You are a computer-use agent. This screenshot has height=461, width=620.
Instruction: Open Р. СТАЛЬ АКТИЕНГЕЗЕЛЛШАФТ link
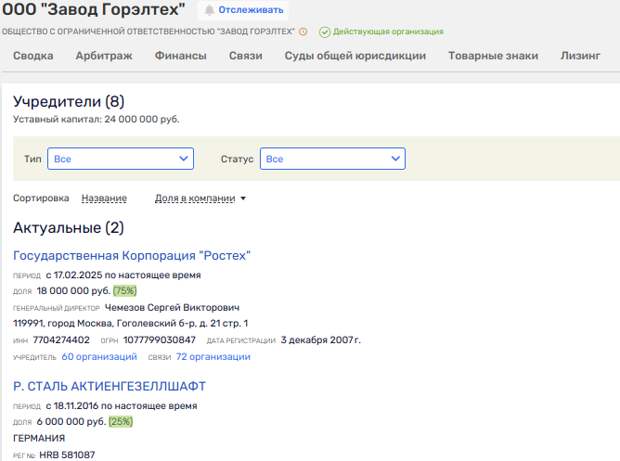tap(110, 386)
